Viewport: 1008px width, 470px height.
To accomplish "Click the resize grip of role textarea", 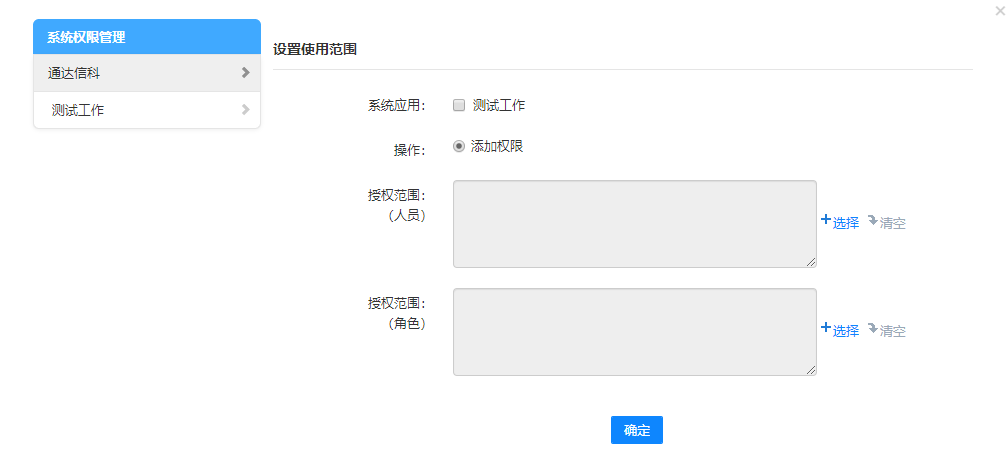I will pyautogui.click(x=811, y=370).
